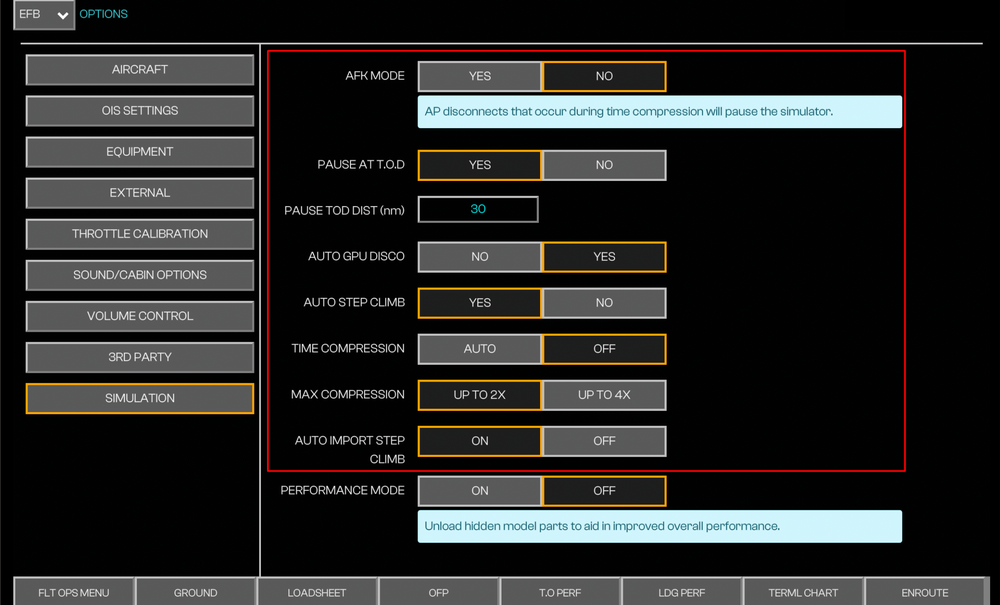Open the AIRCRAFT options page

click(x=140, y=70)
